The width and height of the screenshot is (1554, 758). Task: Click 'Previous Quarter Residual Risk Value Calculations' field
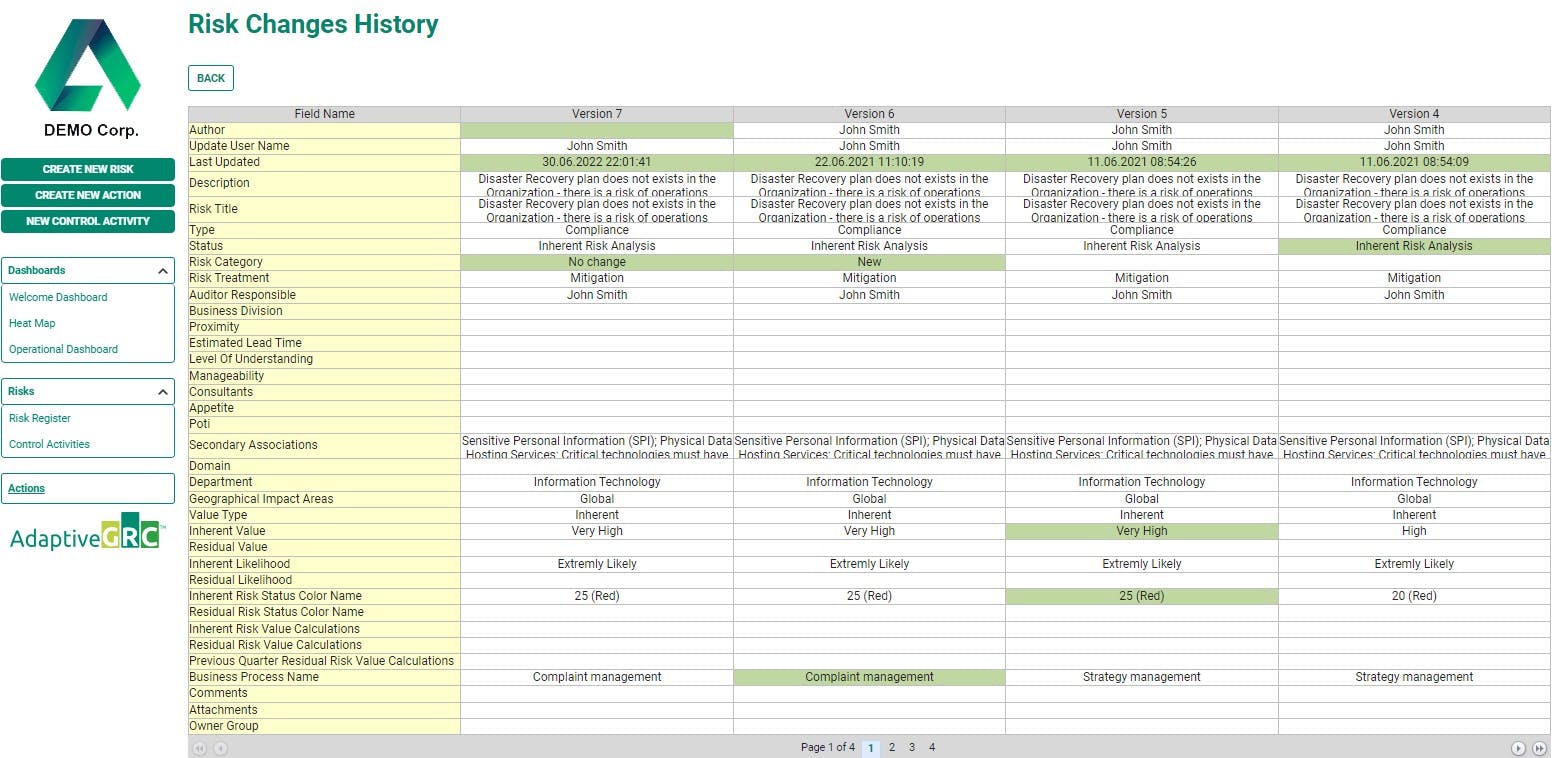(325, 661)
